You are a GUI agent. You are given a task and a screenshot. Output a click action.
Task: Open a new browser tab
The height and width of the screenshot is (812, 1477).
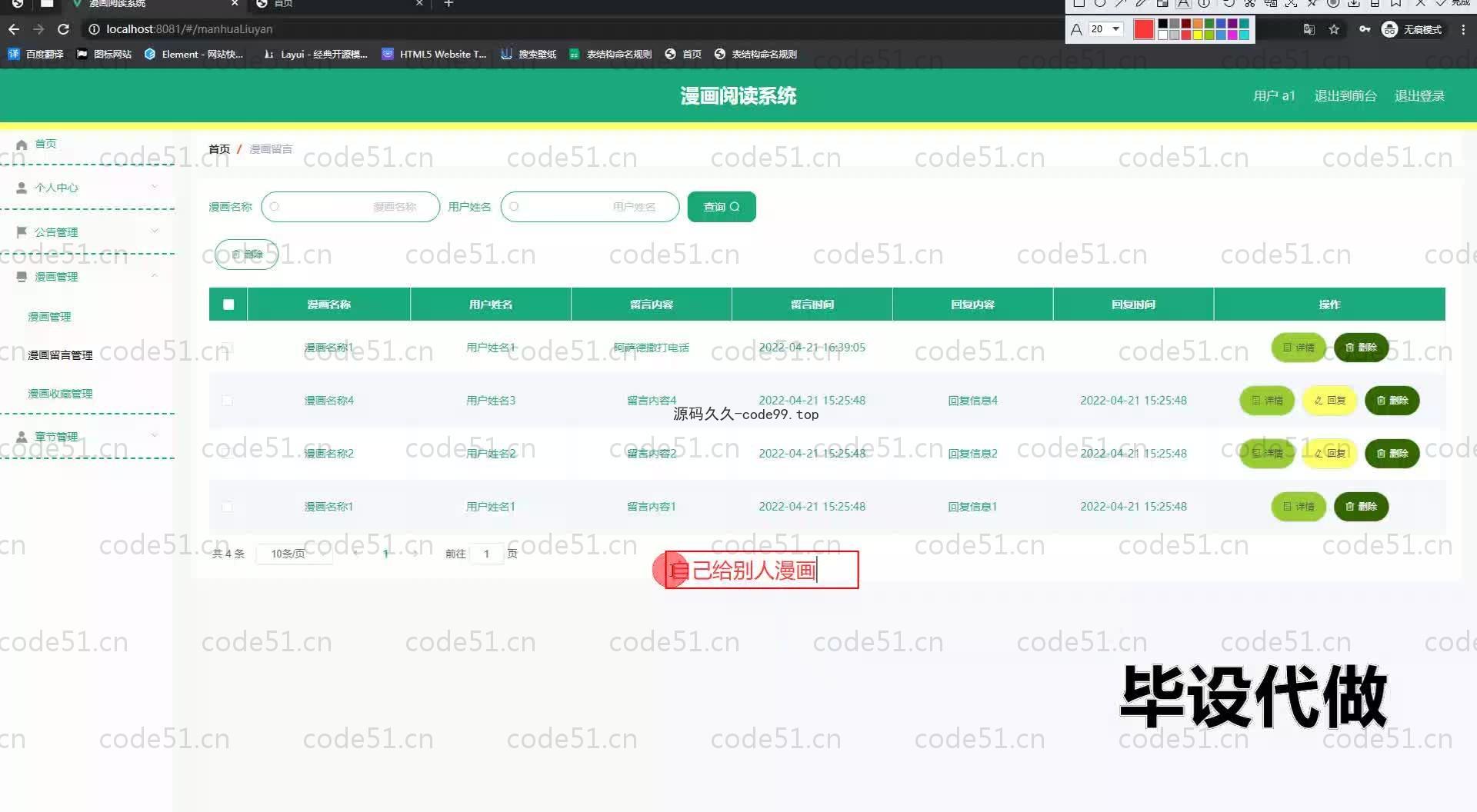coord(448,4)
